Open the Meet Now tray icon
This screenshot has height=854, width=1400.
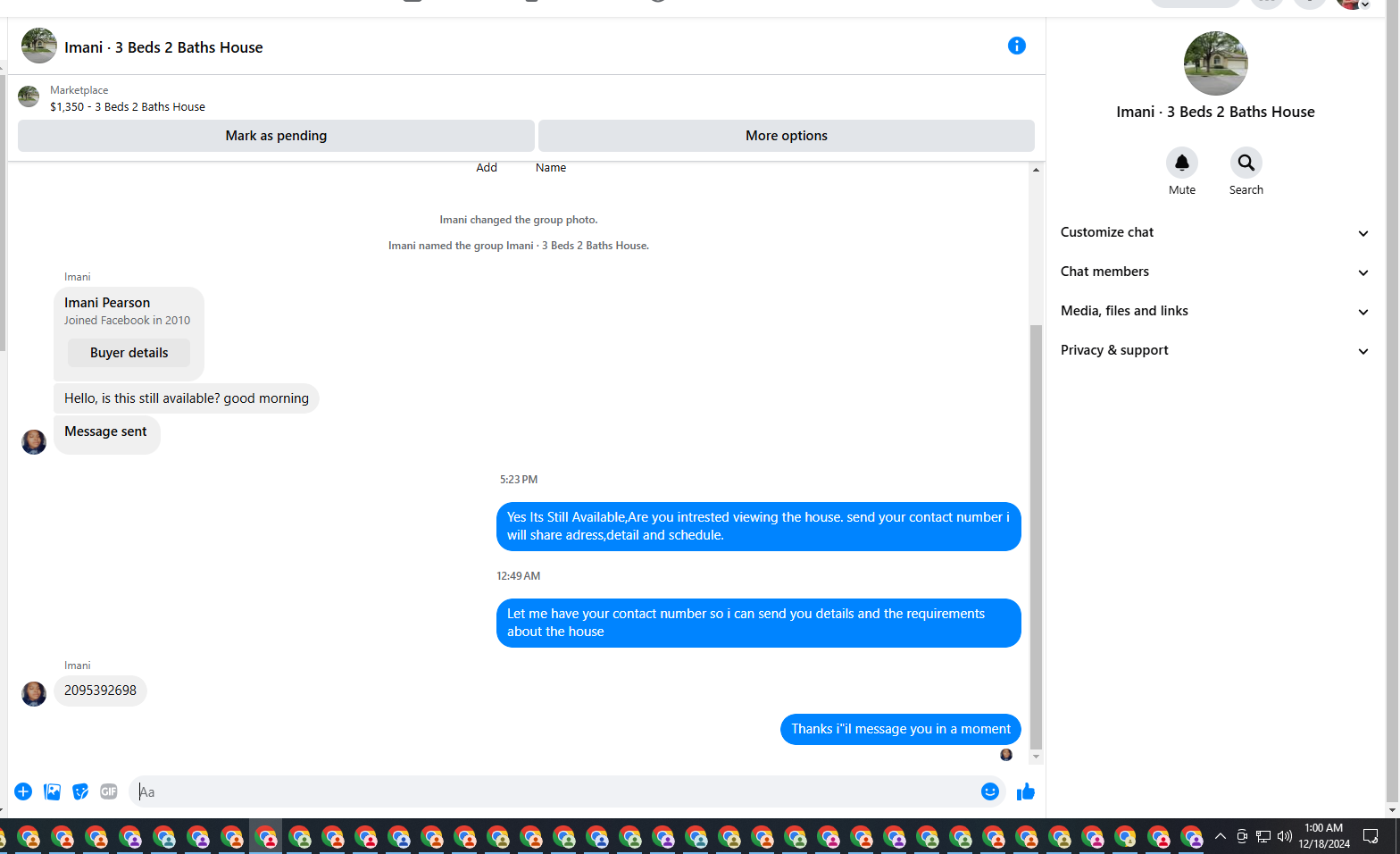[1242, 836]
